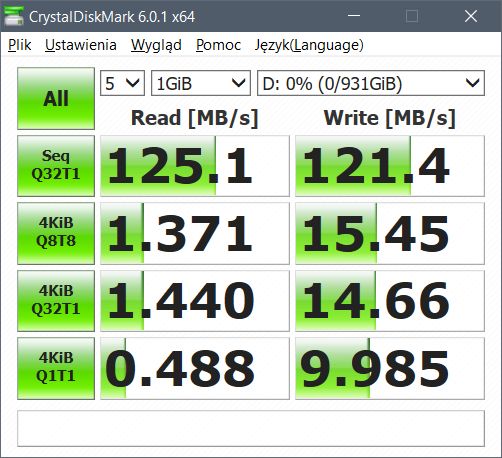Start the 4KiB Q1T1 test
This screenshot has width=502, height=458.
[x=56, y=368]
